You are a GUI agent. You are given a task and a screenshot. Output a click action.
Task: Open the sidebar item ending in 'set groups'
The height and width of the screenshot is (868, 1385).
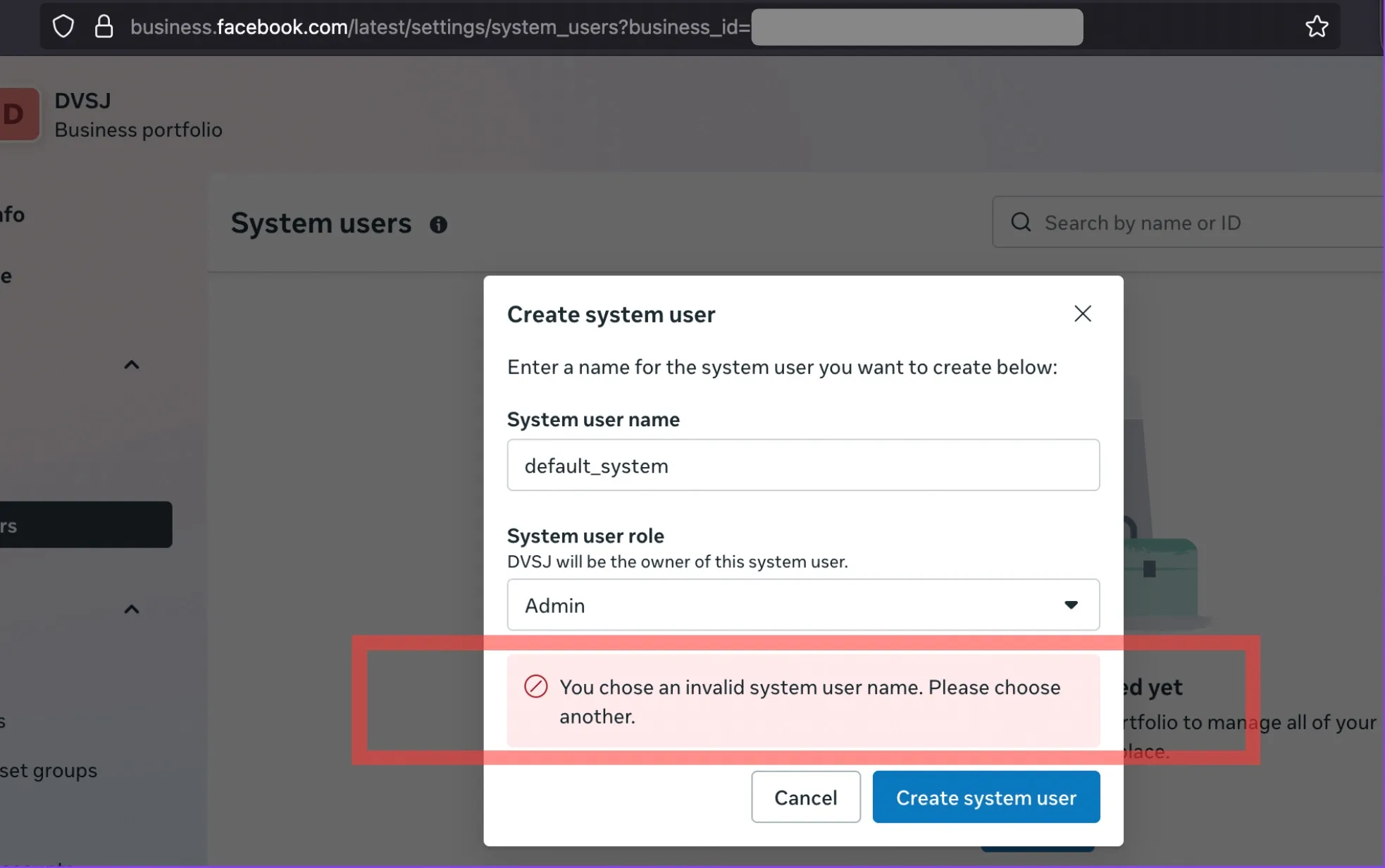[x=49, y=771]
